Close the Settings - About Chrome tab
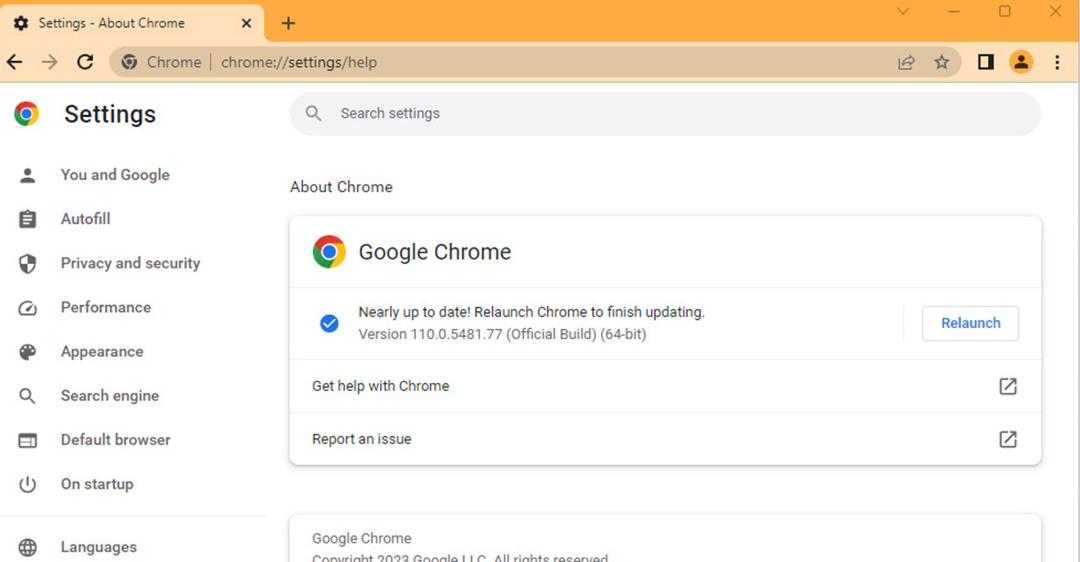1080x562 pixels. pyautogui.click(x=246, y=23)
